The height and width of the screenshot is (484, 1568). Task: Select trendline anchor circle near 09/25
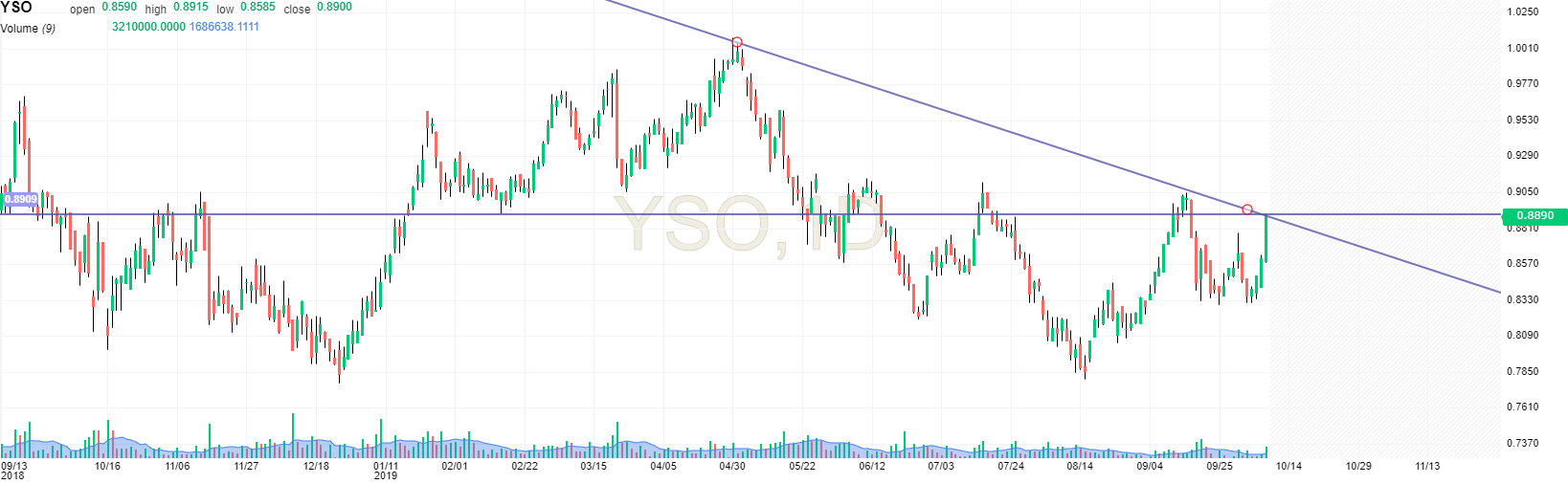tap(1246, 209)
